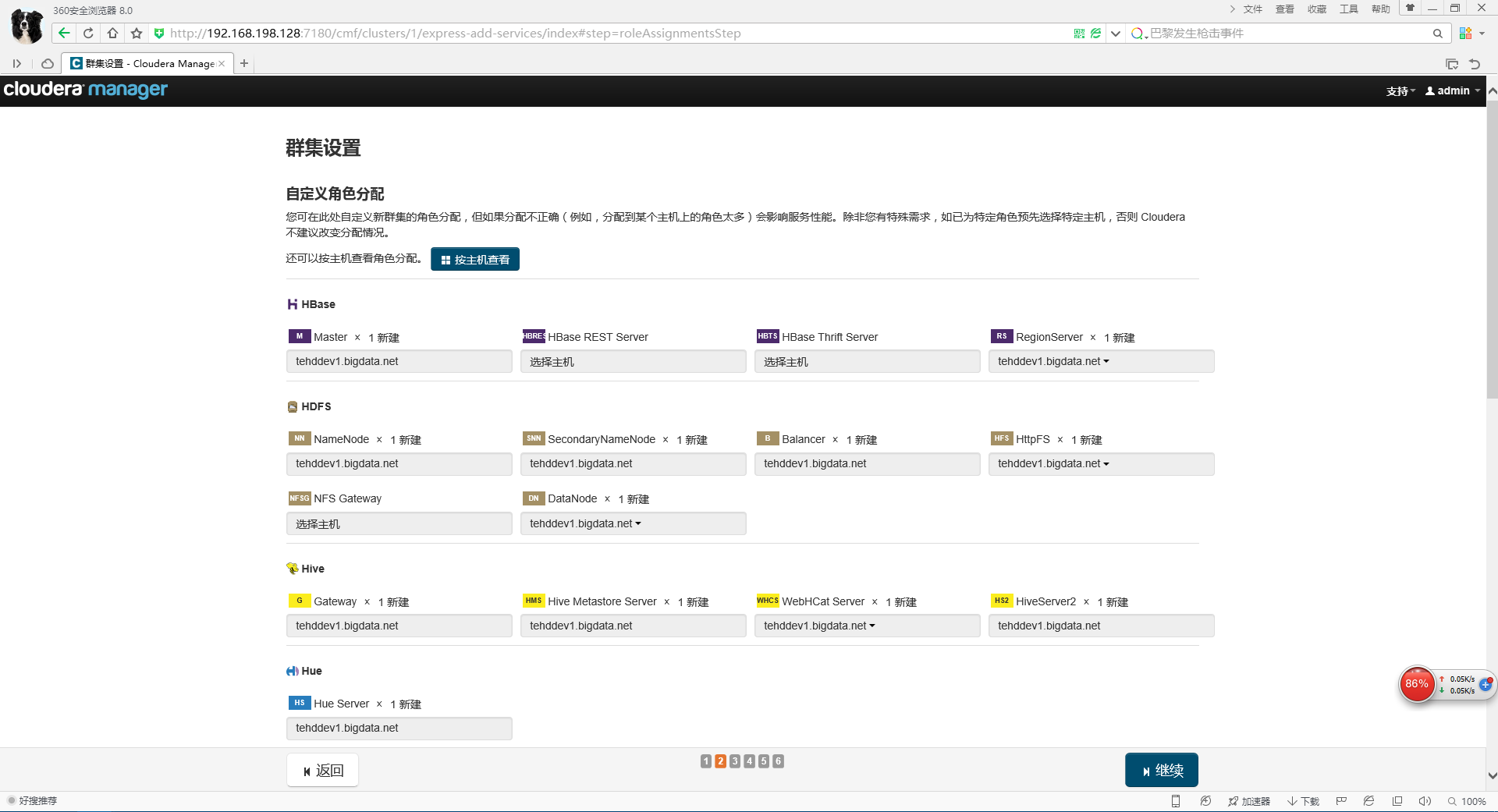Click the browser address bar URL

pos(455,33)
